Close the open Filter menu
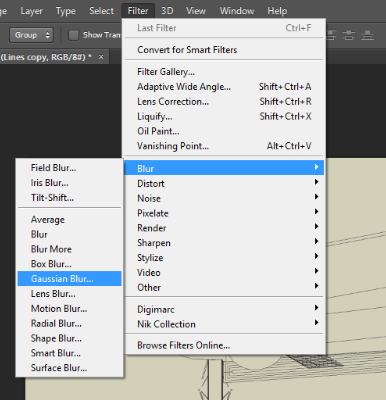 point(138,11)
